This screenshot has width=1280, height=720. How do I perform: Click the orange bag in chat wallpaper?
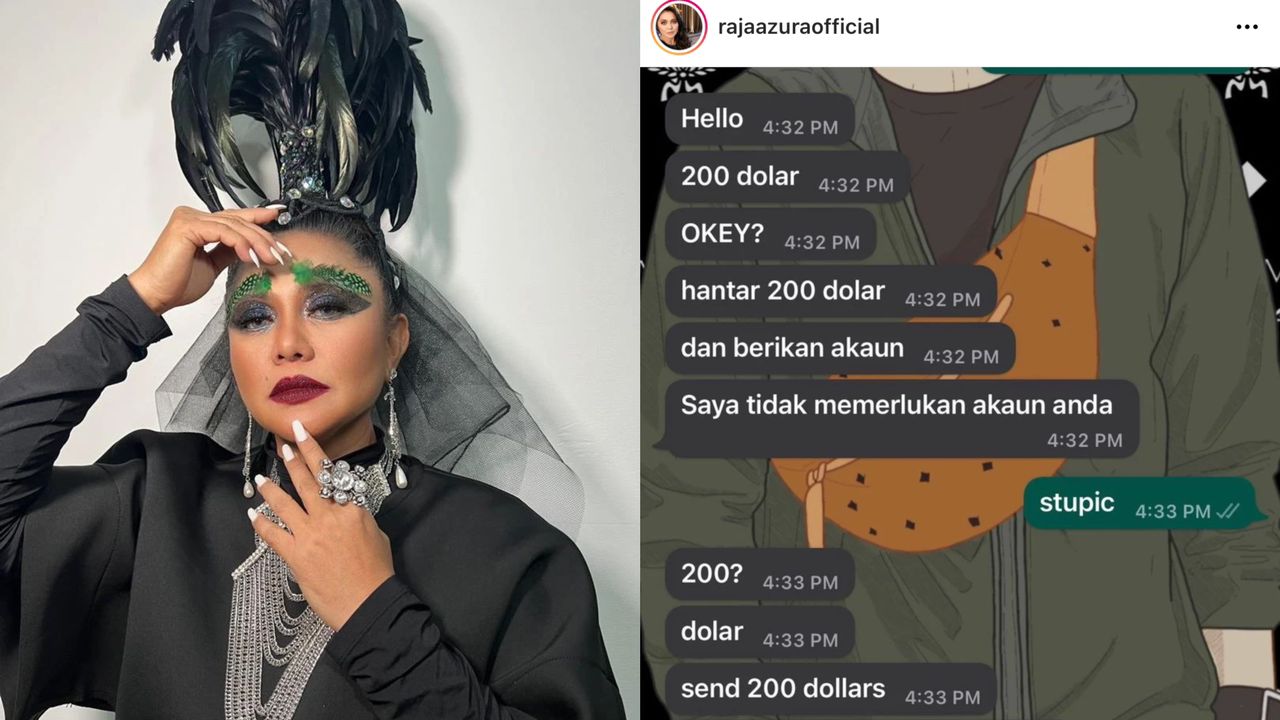point(940,400)
